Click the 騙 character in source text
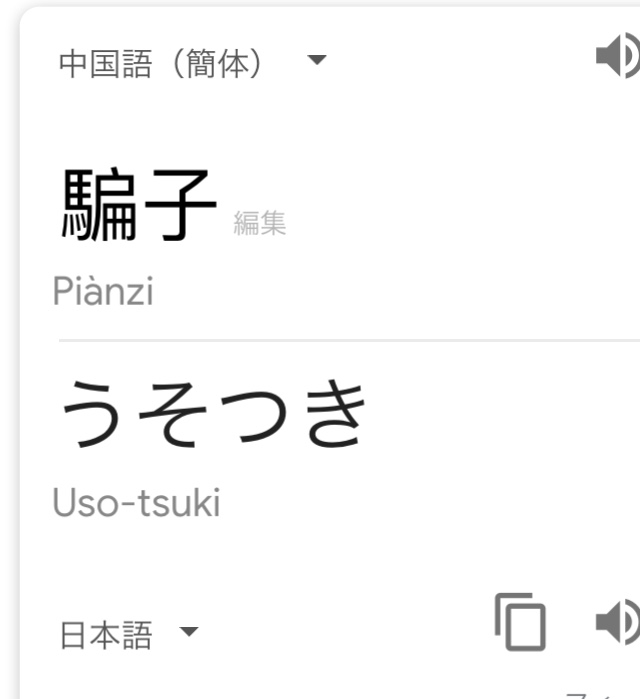The width and height of the screenshot is (640, 699). [x=98, y=205]
